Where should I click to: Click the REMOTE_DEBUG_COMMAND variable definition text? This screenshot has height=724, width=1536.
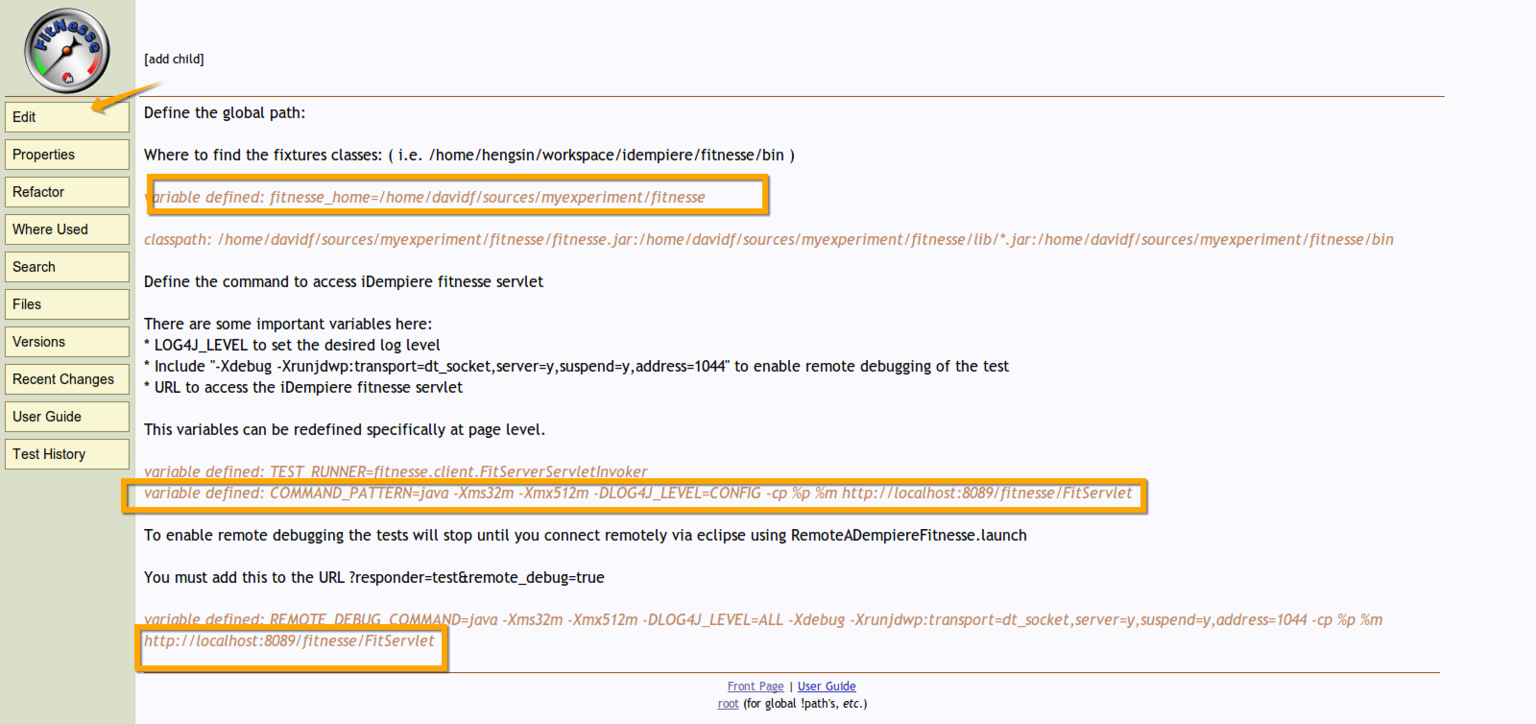tap(762, 620)
